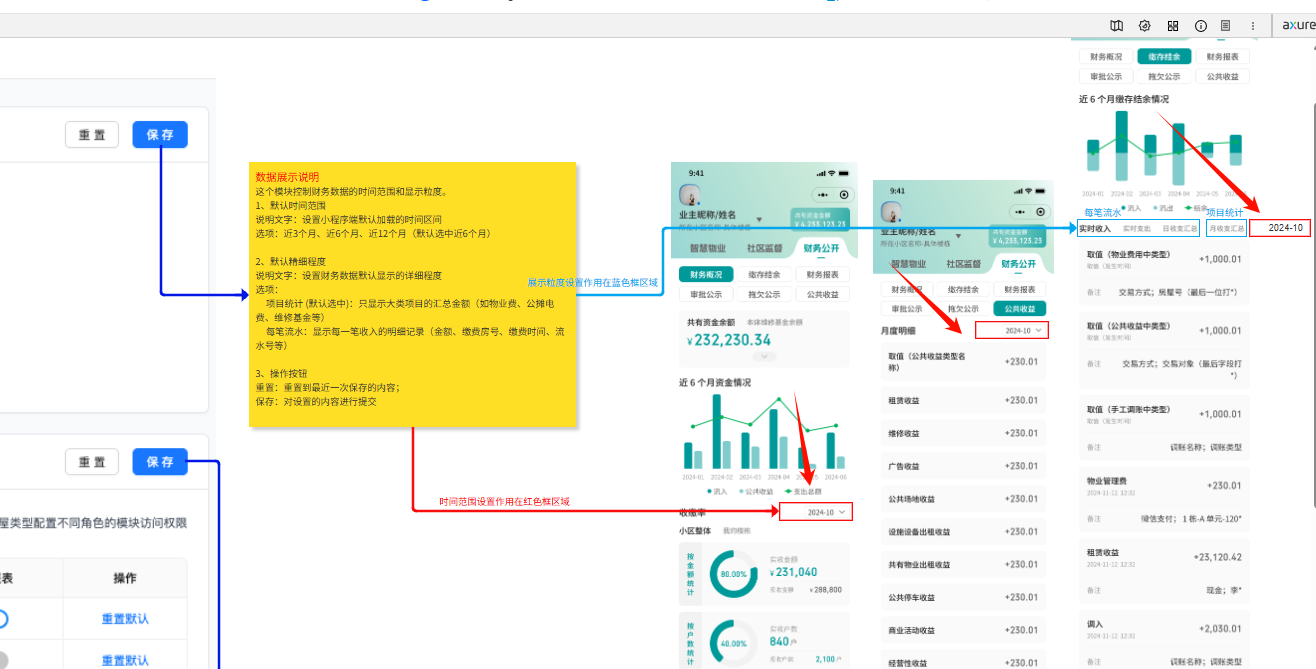This screenshot has height=669, width=1316.
Task: Open the grid layout view icon
Action: (x=1173, y=26)
